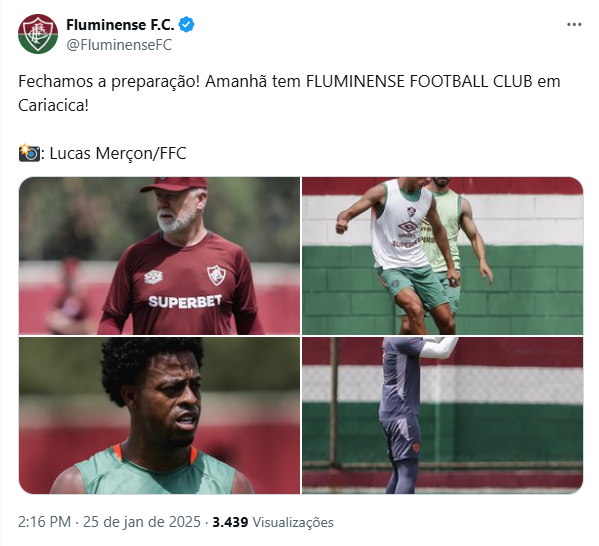Click the maroon cap in the first photo
Screen dimensions: 599x546
(x=174, y=184)
